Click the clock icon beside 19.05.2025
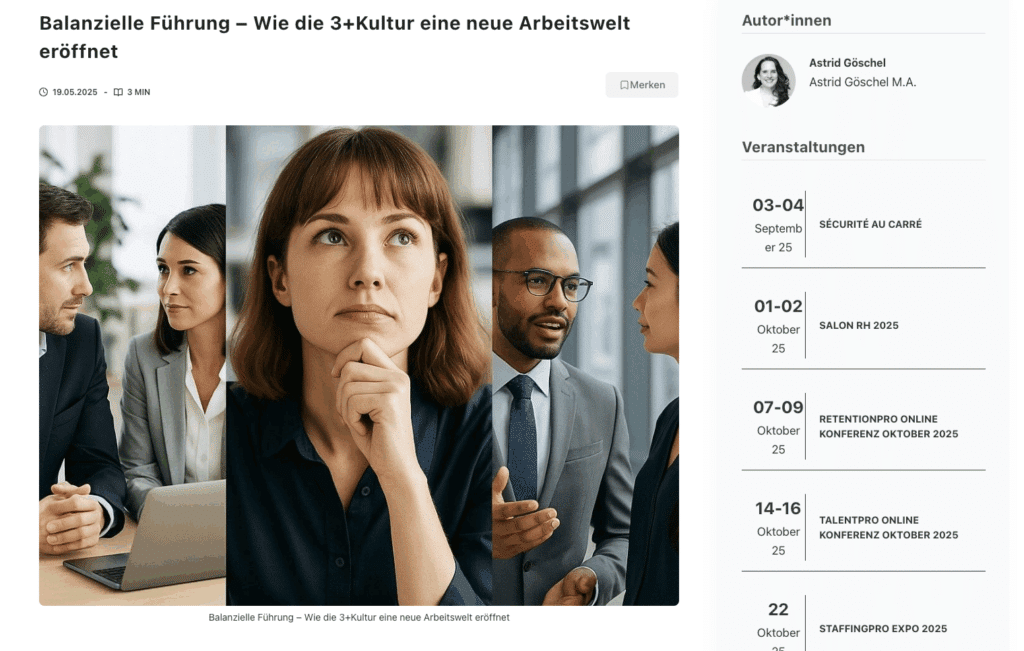This screenshot has height=651, width=1024. [44, 92]
